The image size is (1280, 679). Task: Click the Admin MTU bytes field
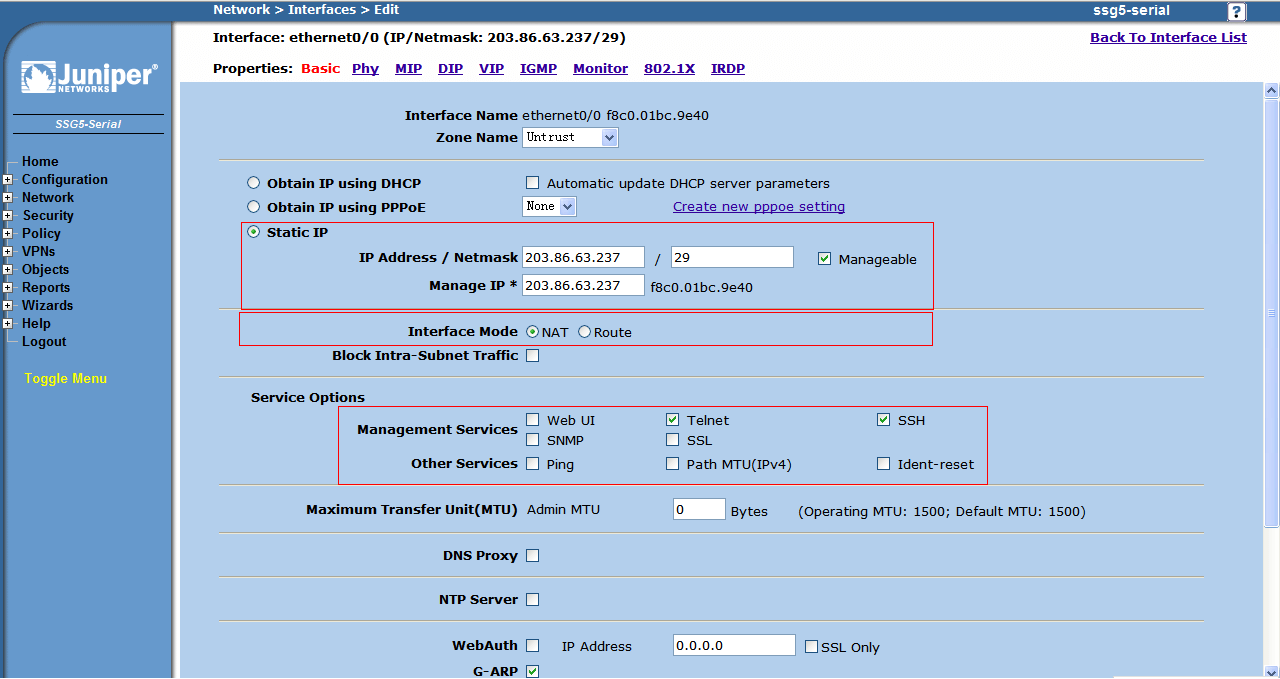(698, 510)
